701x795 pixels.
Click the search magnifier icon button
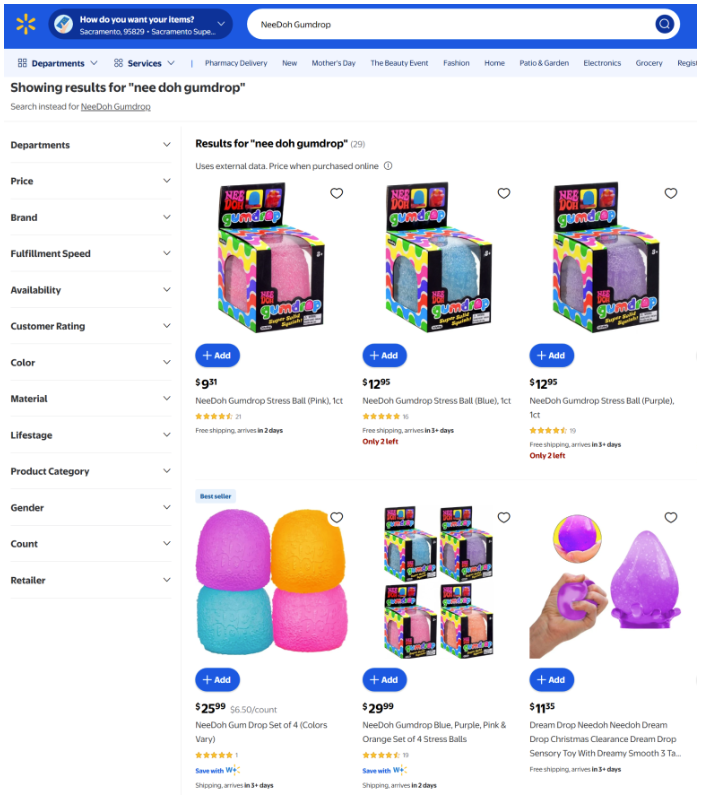[x=665, y=24]
